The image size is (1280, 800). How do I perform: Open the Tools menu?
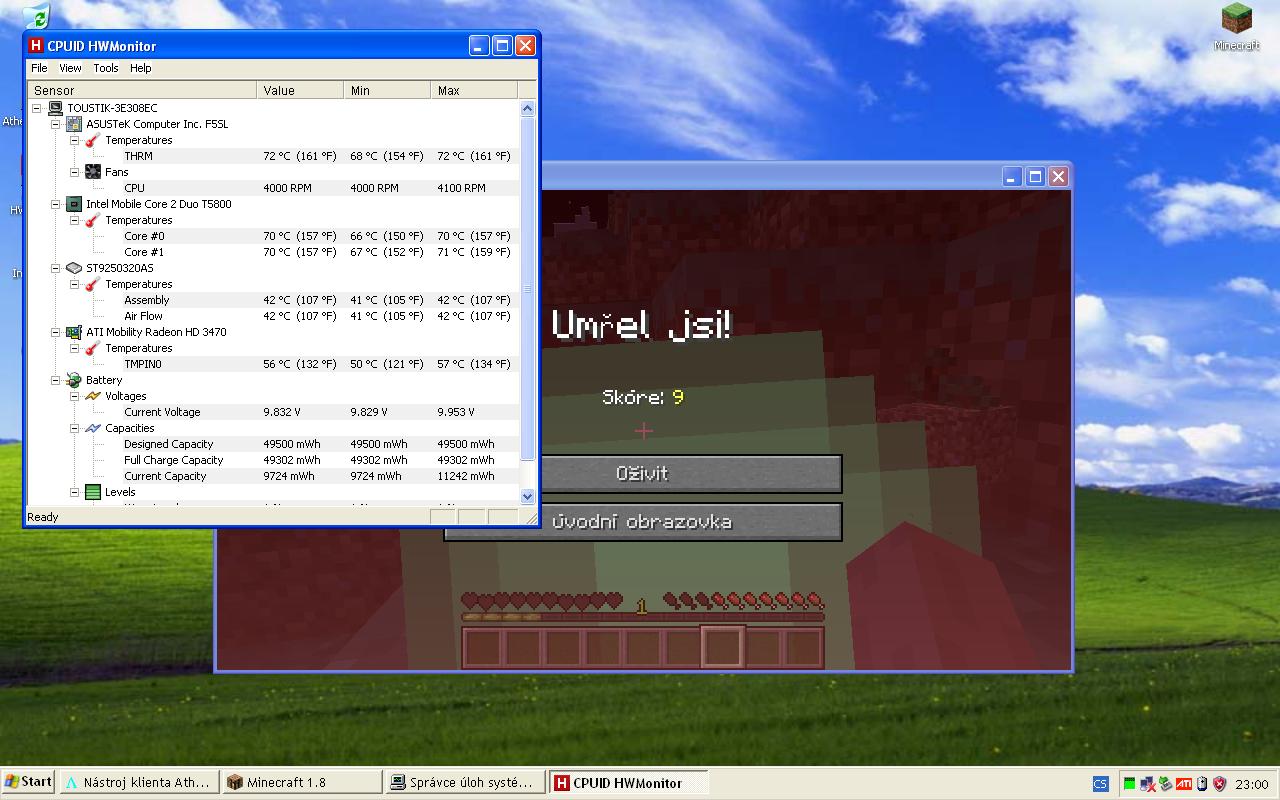coord(106,68)
